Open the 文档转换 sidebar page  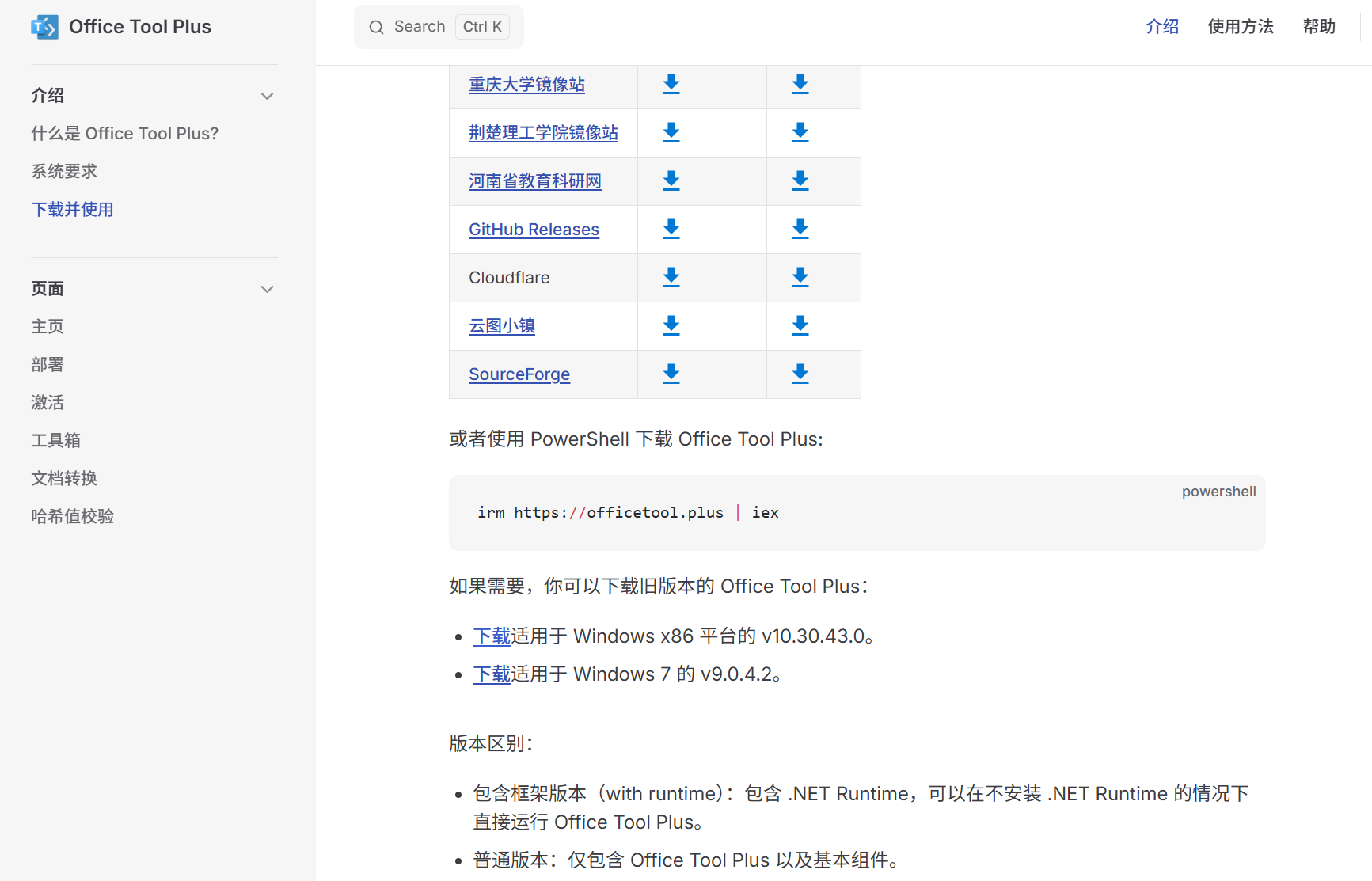[x=64, y=479]
